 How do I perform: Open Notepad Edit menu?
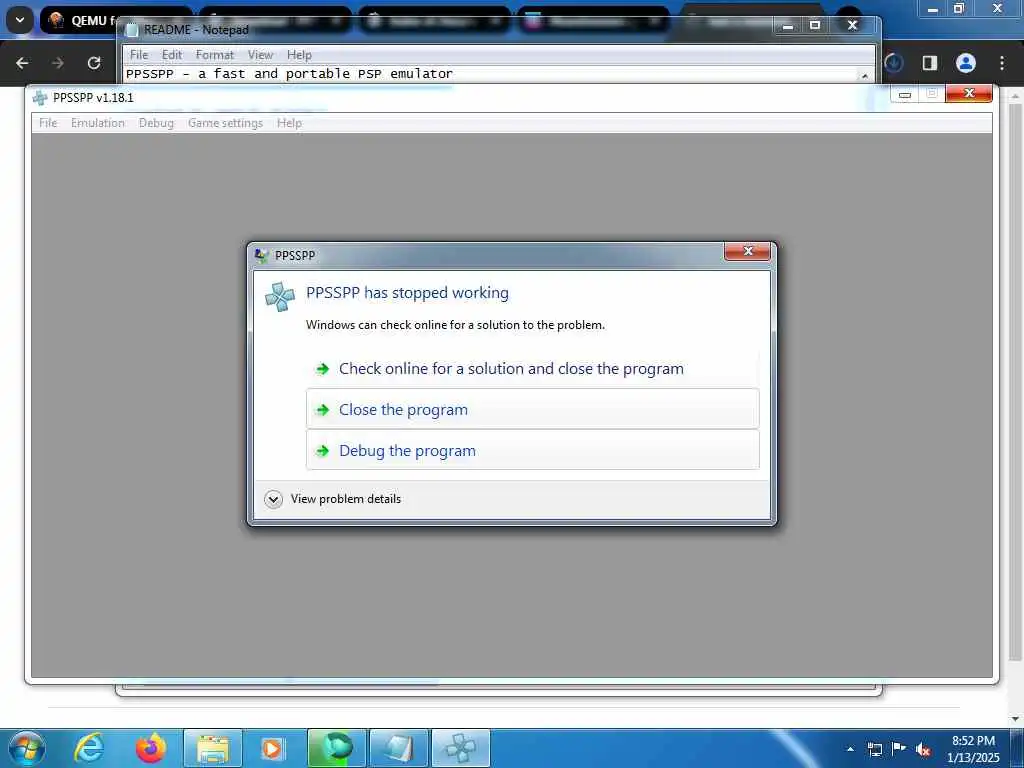pyautogui.click(x=172, y=55)
